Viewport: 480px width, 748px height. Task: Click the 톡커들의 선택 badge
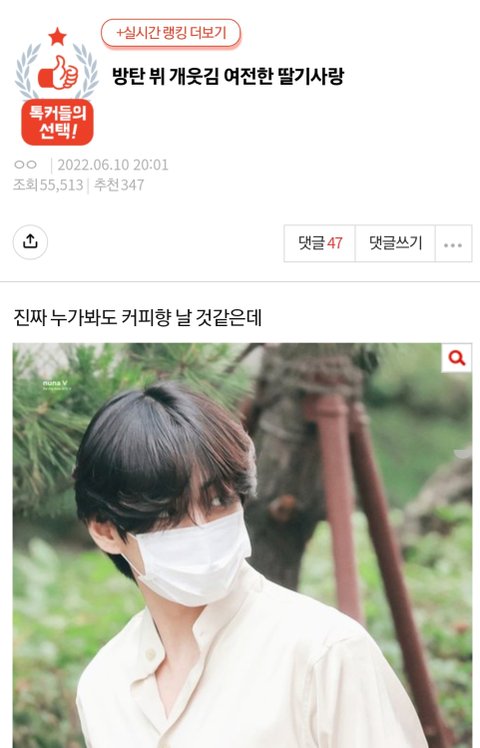[x=57, y=122]
